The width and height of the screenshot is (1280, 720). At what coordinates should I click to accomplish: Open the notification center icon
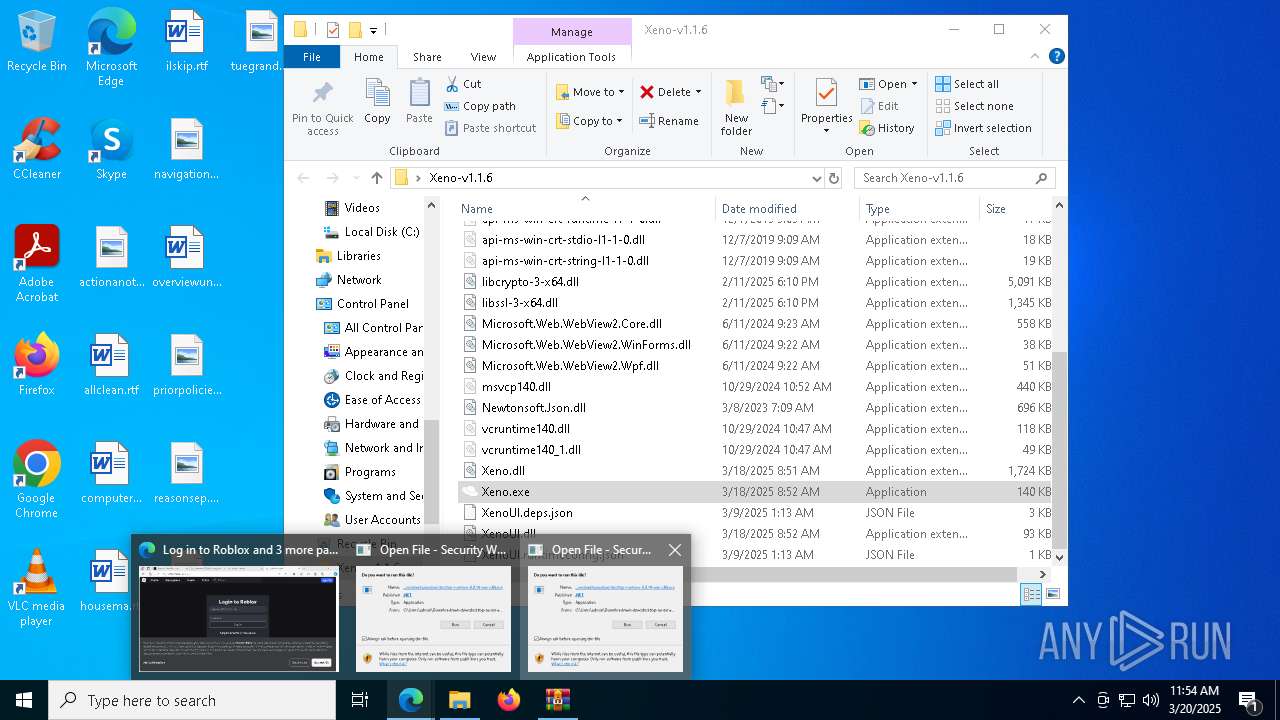point(1249,700)
